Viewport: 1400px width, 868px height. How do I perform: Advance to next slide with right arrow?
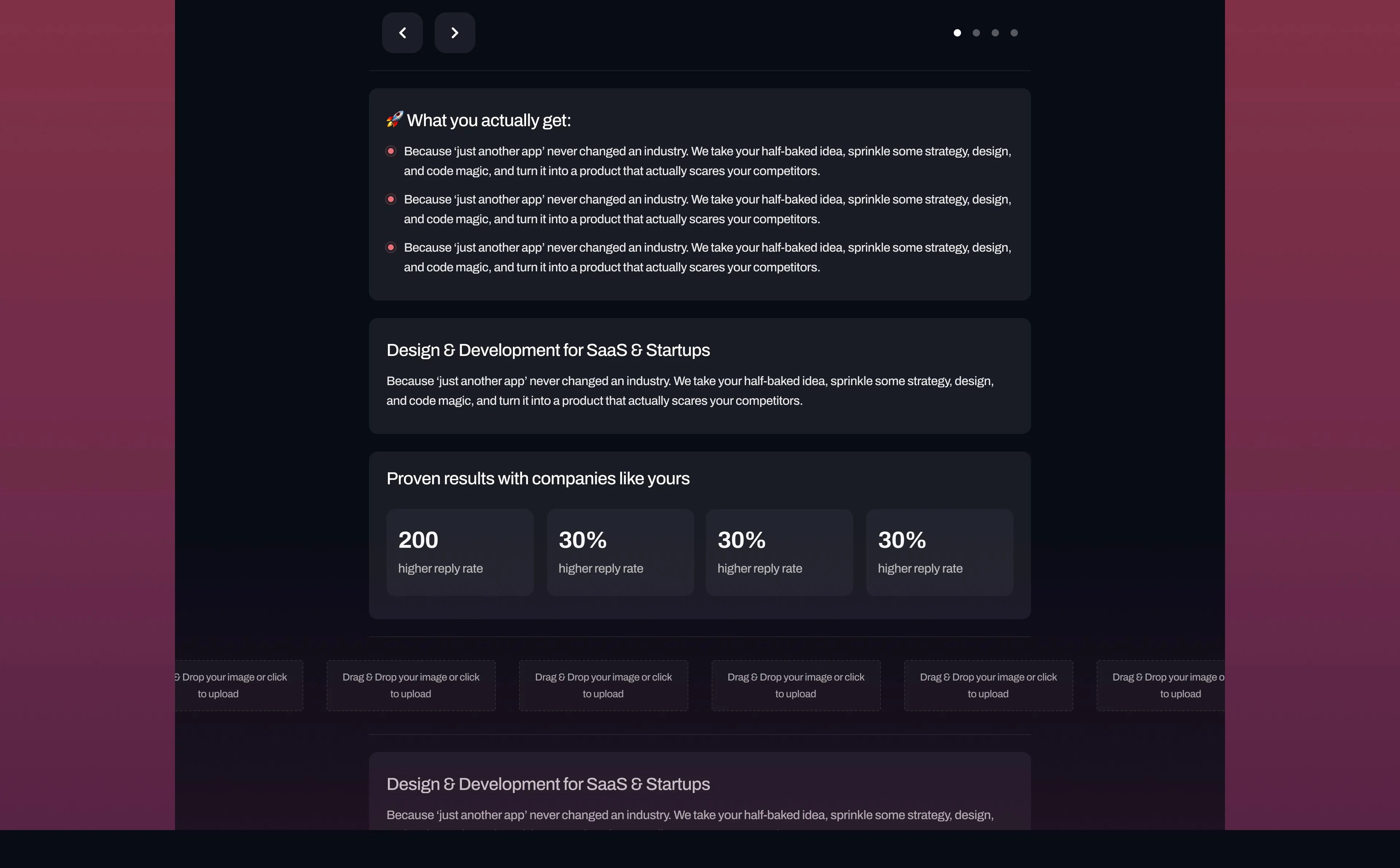pyautogui.click(x=454, y=33)
